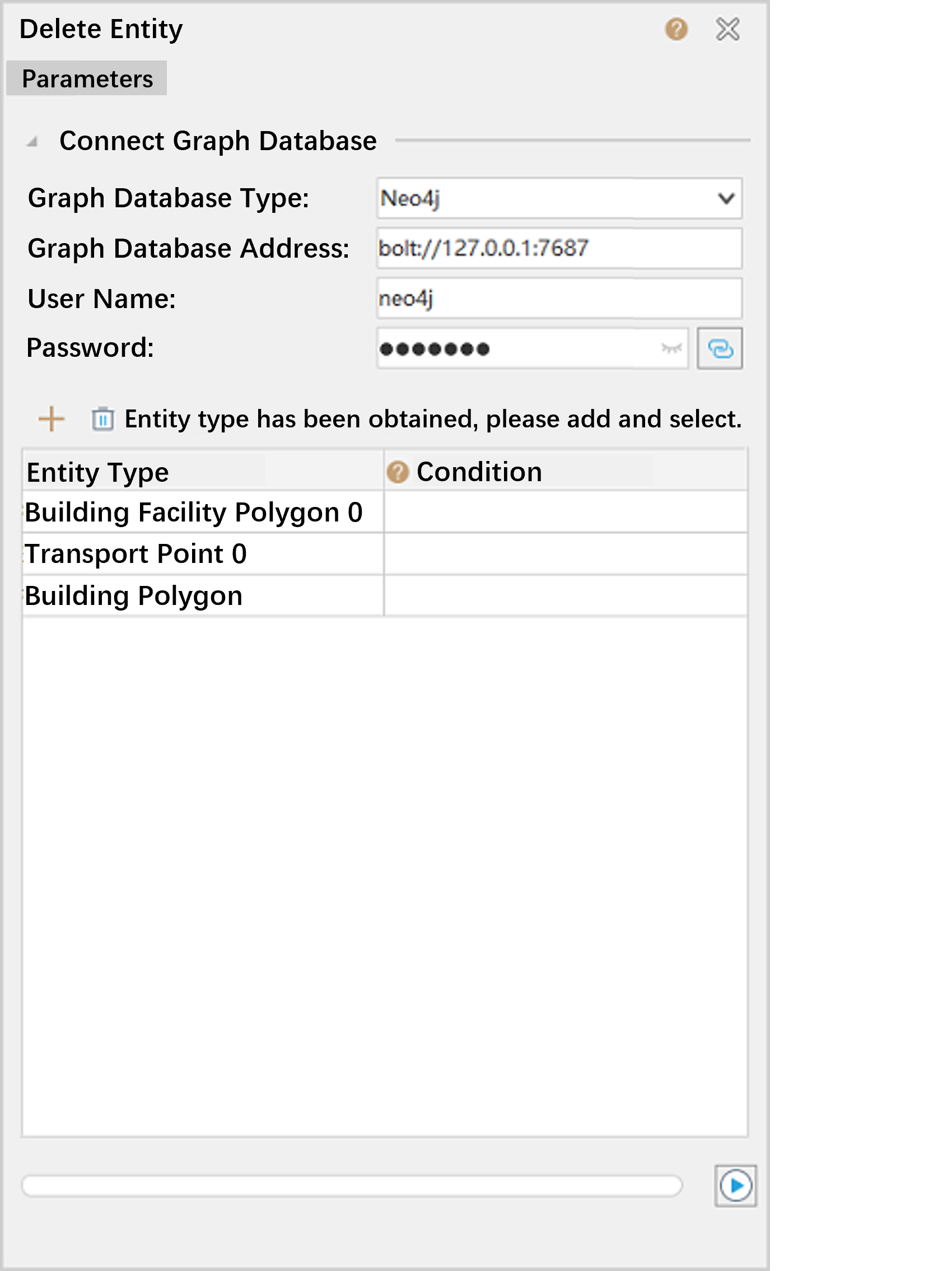The image size is (952, 1271).
Task: Click the Graph Database Address field
Action: [x=558, y=248]
